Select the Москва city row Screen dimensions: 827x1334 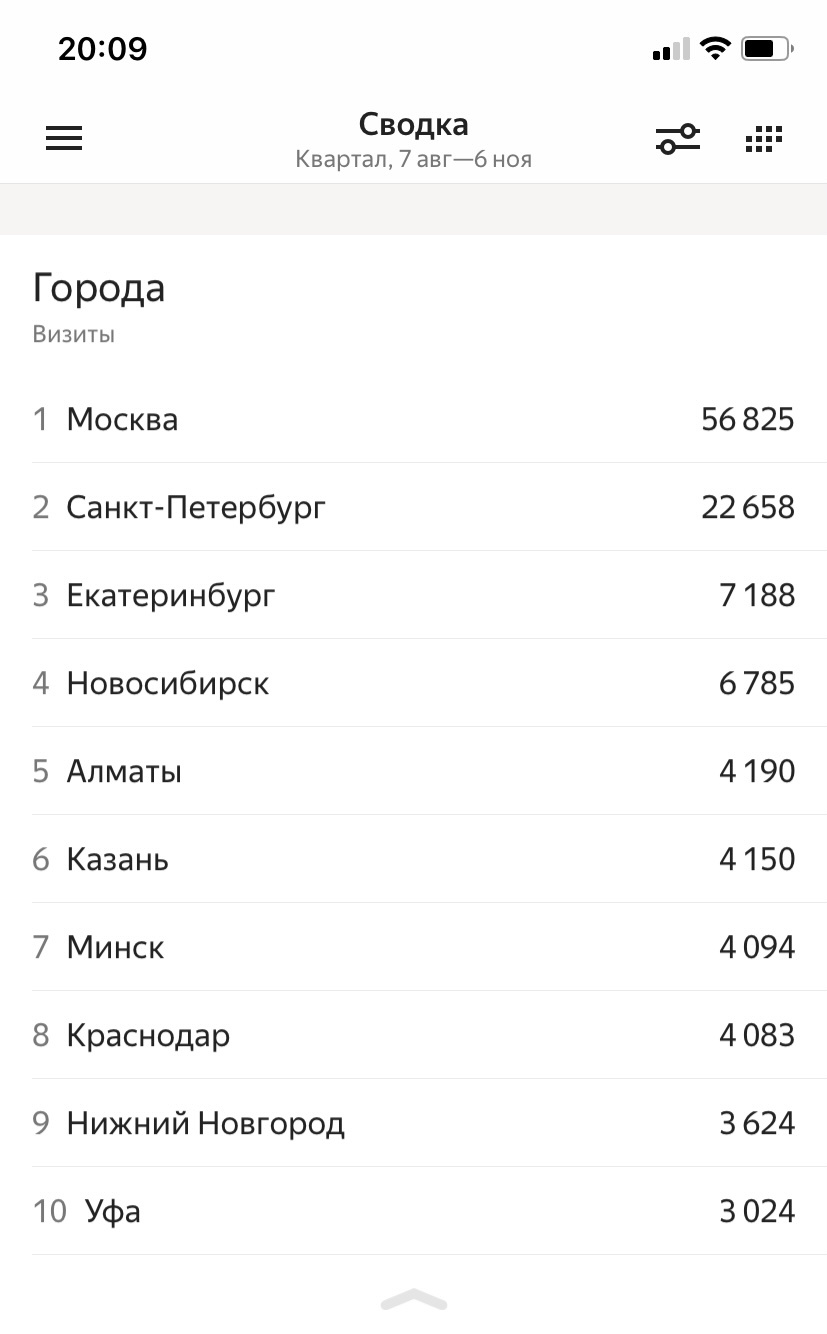(413, 419)
